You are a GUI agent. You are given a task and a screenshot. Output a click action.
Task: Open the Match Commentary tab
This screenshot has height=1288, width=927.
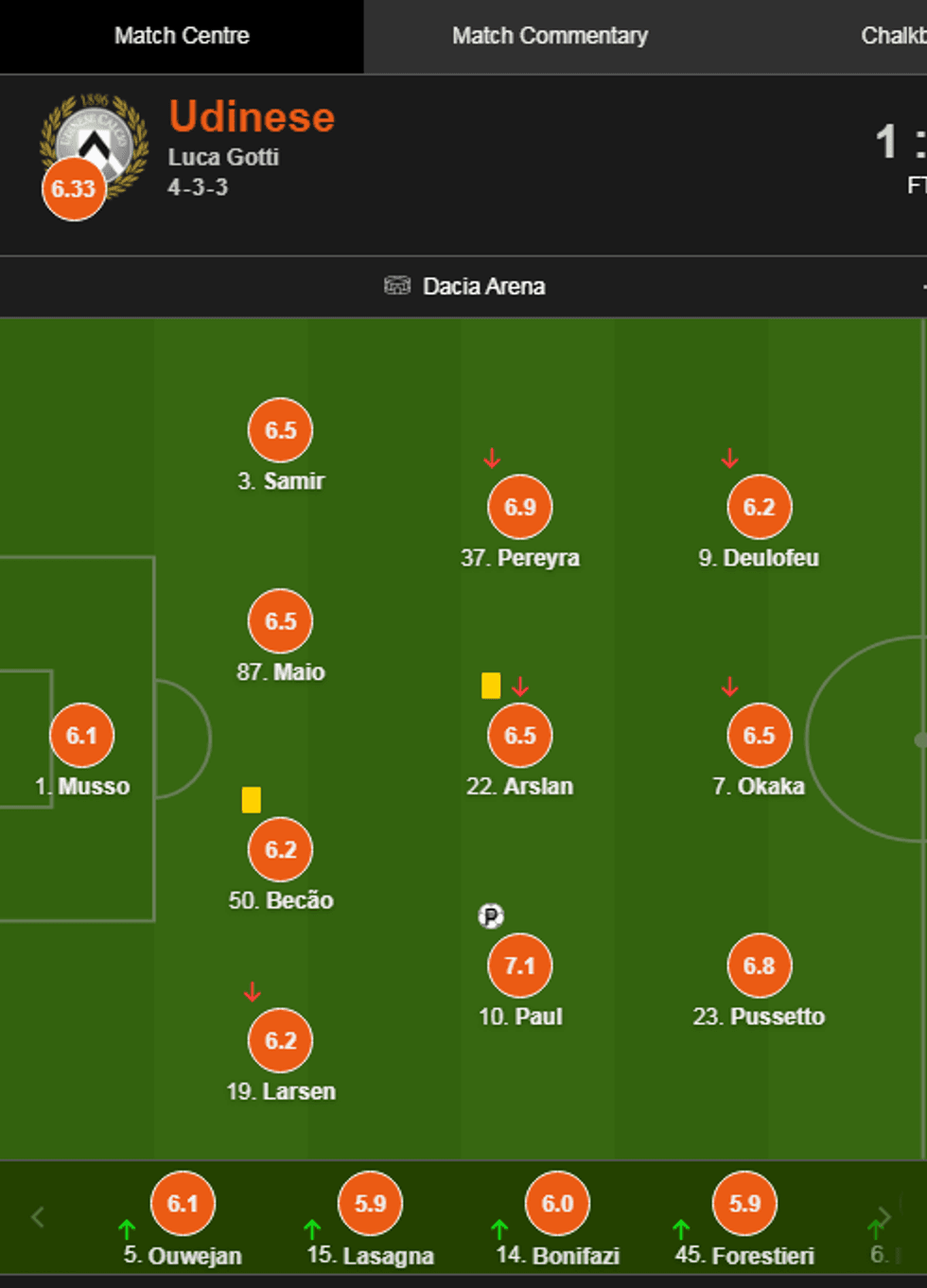(550, 36)
